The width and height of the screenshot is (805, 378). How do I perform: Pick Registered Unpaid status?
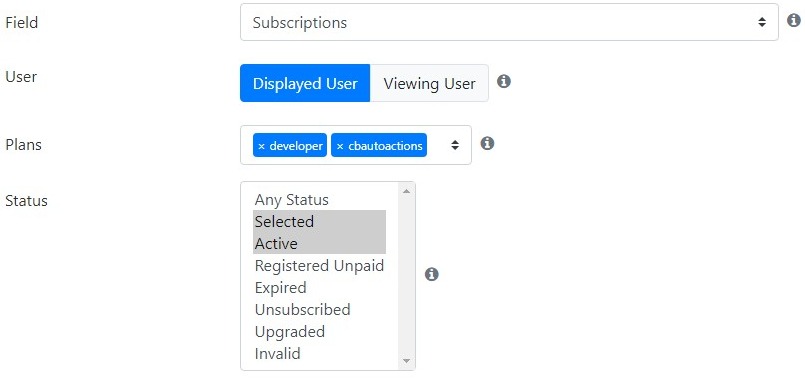pos(319,266)
